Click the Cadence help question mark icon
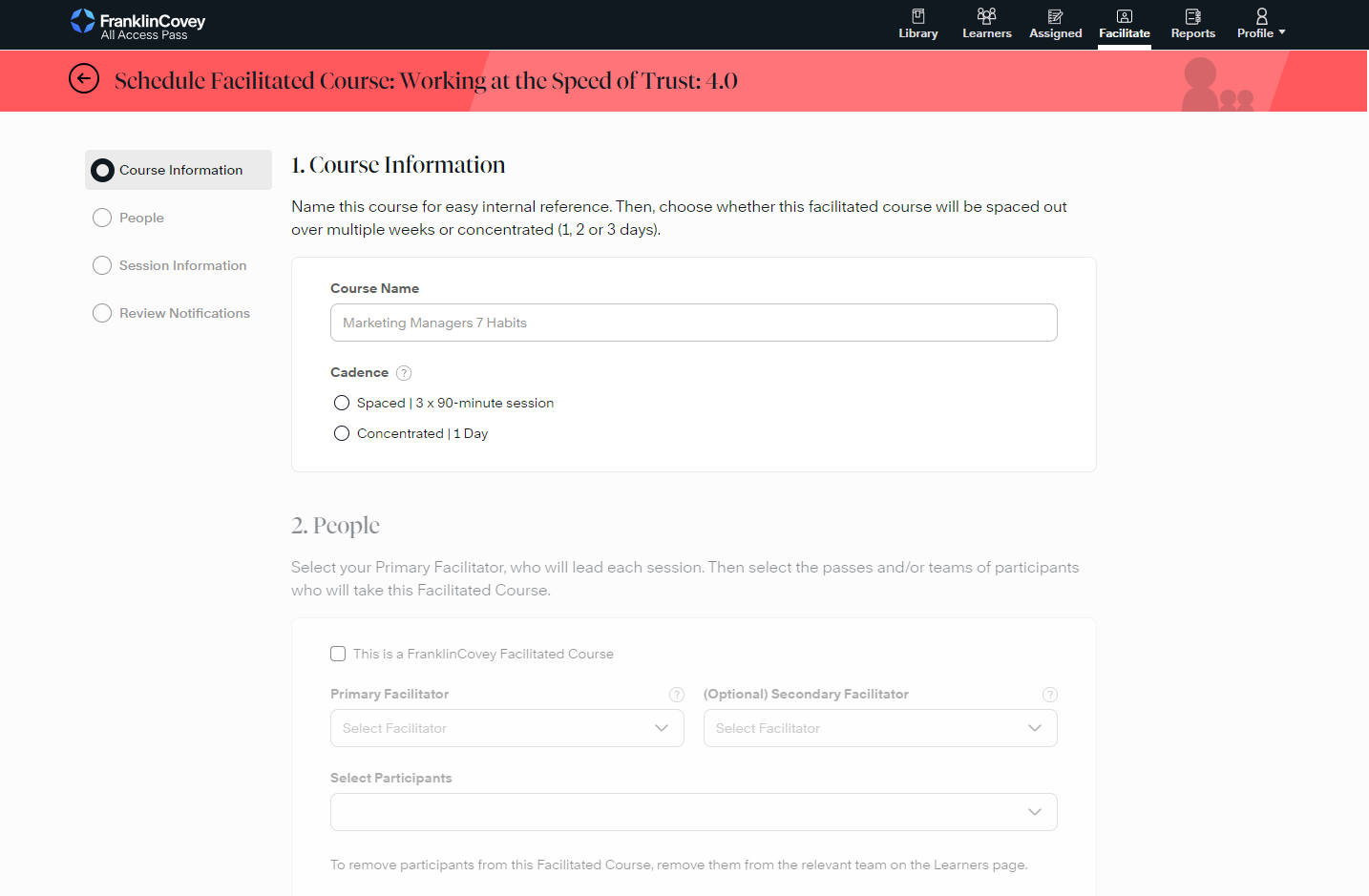 [404, 373]
